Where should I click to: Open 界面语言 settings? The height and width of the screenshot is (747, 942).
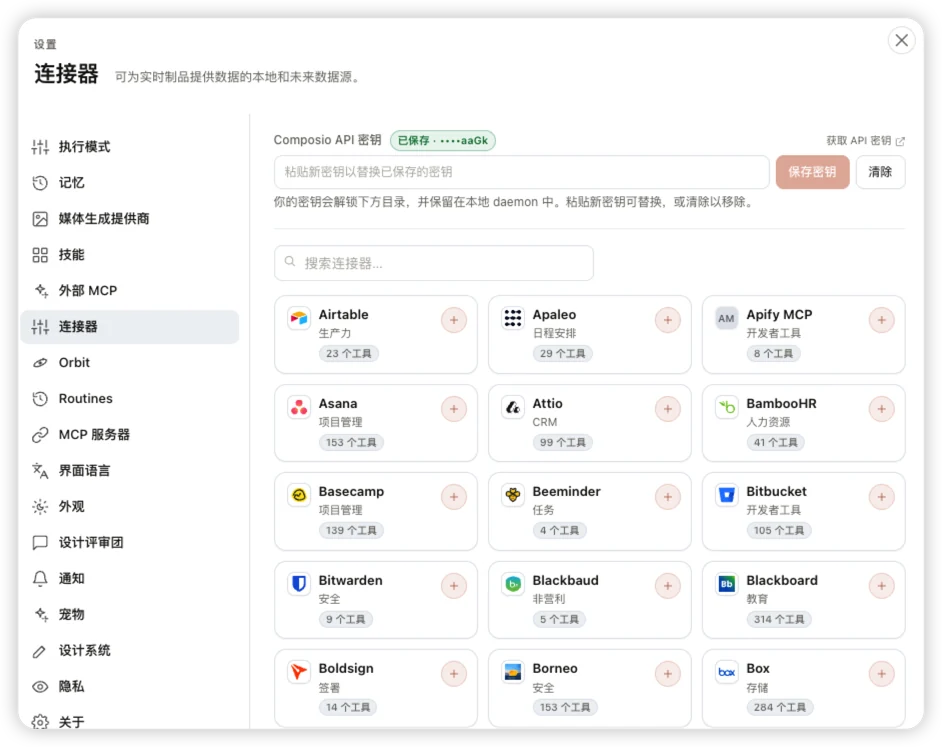point(130,471)
